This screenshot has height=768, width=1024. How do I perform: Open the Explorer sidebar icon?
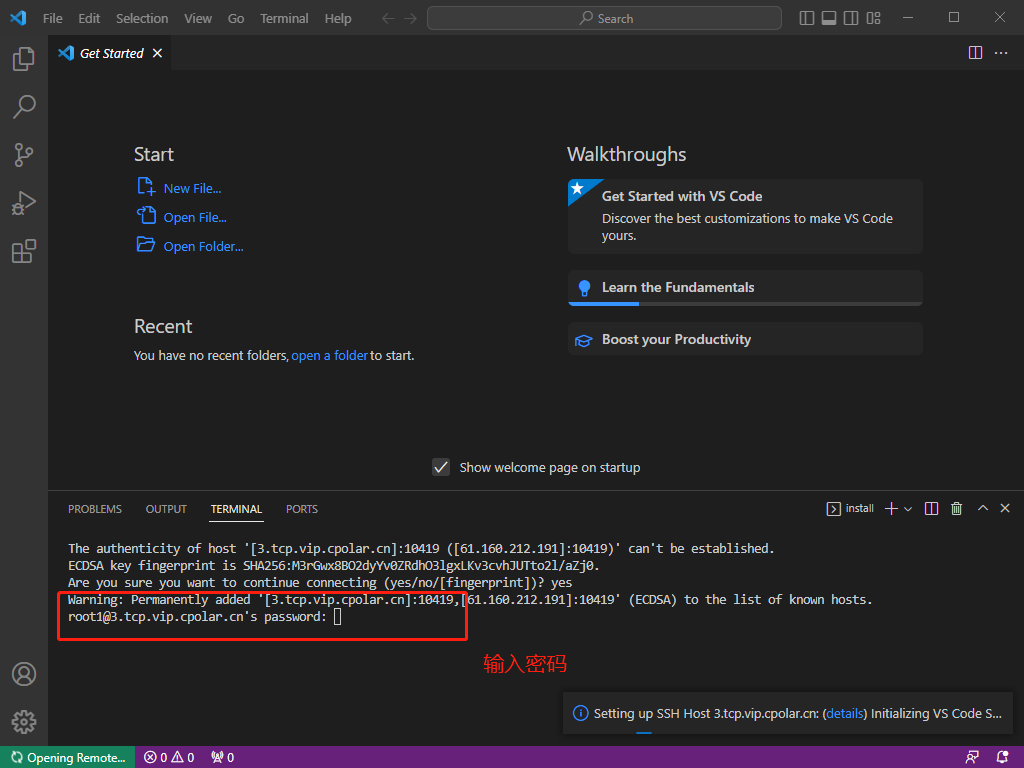(x=24, y=58)
